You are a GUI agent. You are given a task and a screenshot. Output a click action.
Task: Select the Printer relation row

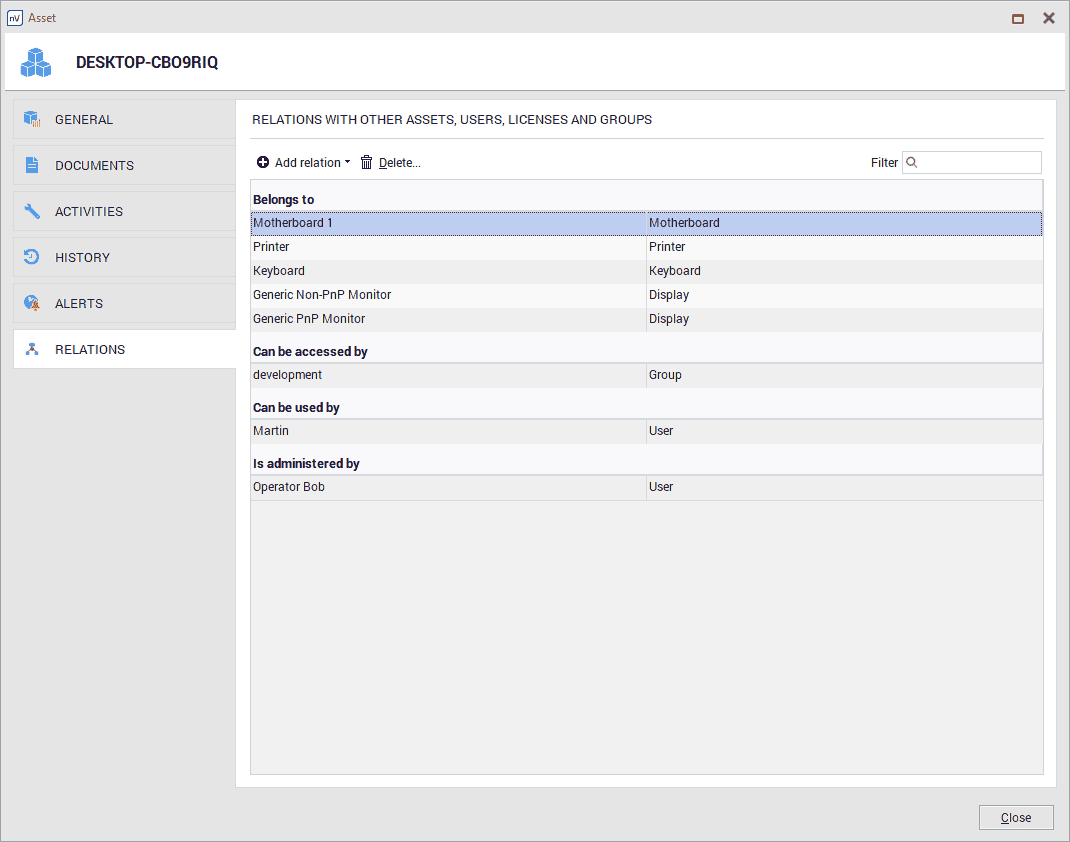click(447, 247)
